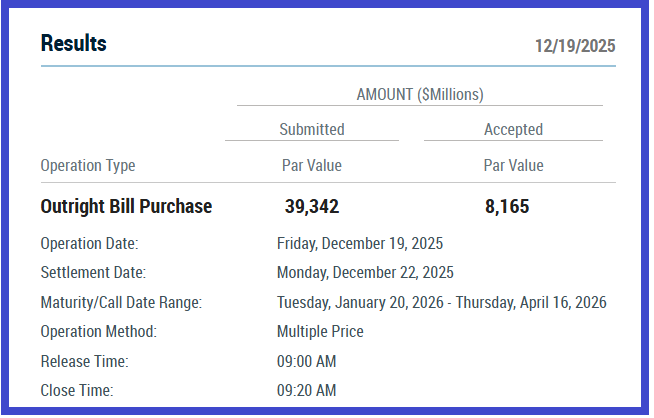Select the 09:20 AM close time
This screenshot has height=418, width=654.
[x=306, y=390]
